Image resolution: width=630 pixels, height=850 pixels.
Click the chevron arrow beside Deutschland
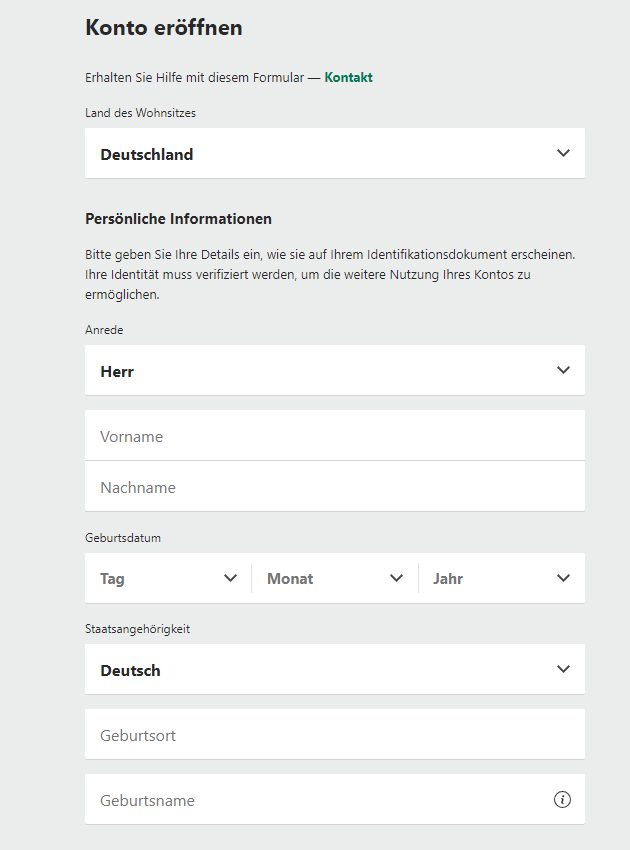click(563, 153)
